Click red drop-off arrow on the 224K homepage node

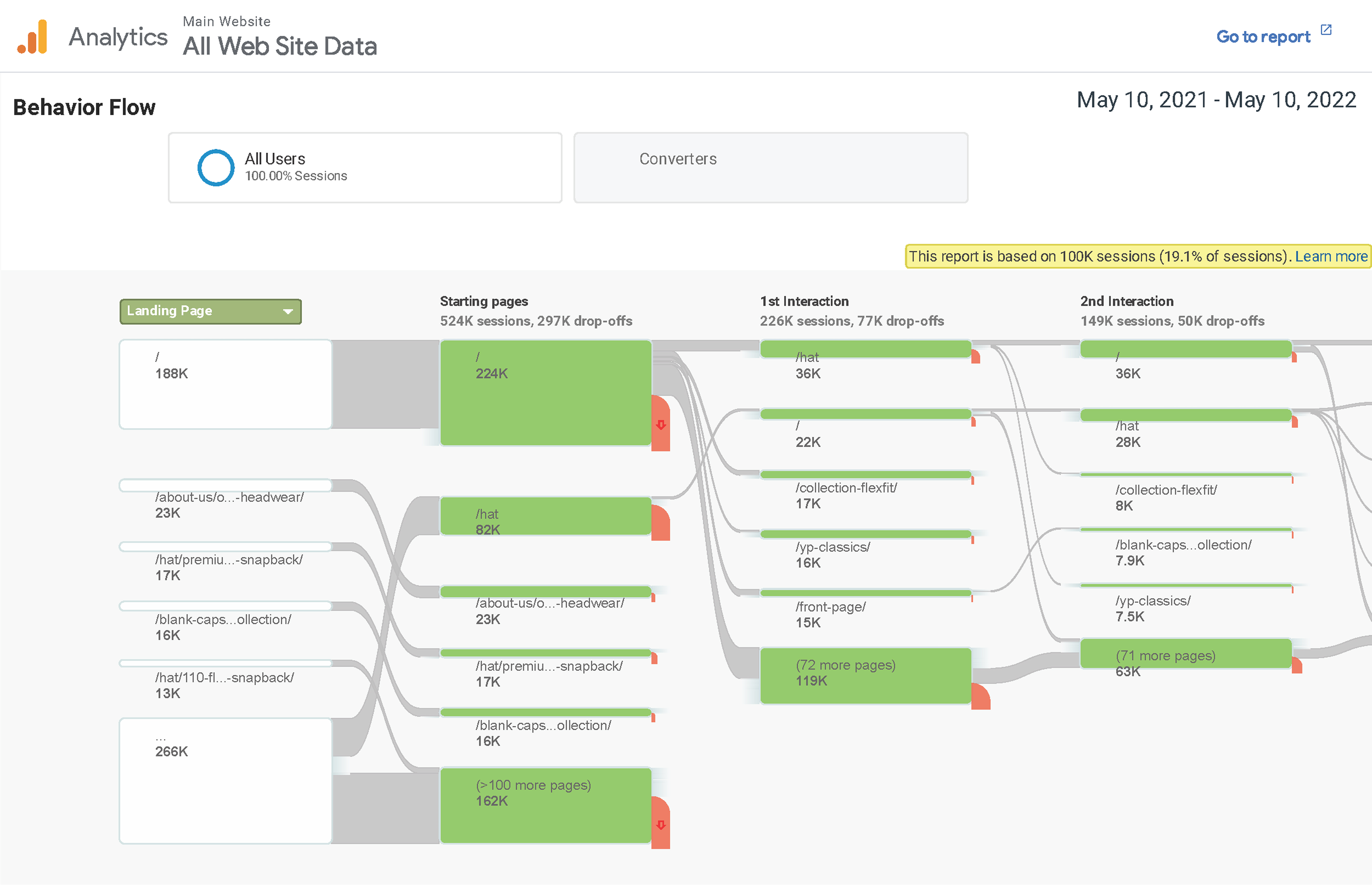(661, 425)
